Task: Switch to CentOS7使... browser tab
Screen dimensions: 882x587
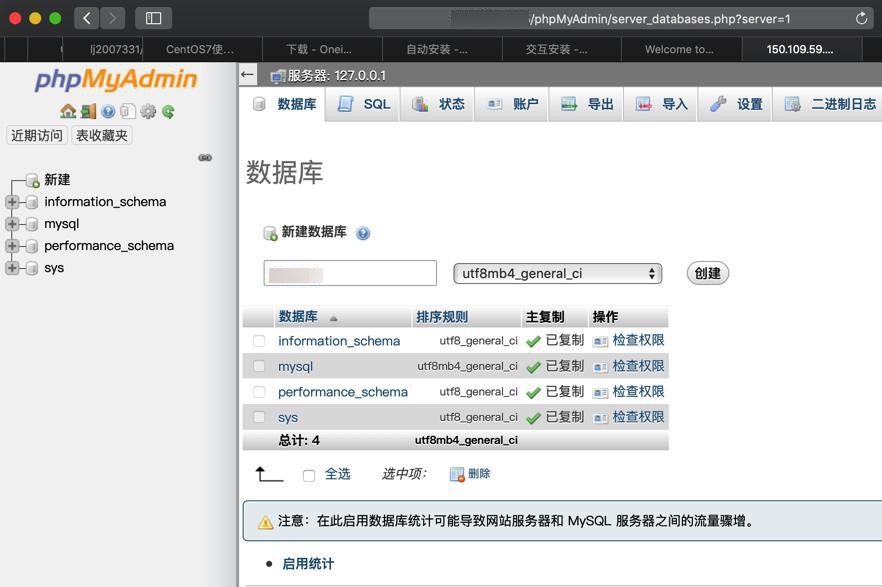Action: point(202,49)
